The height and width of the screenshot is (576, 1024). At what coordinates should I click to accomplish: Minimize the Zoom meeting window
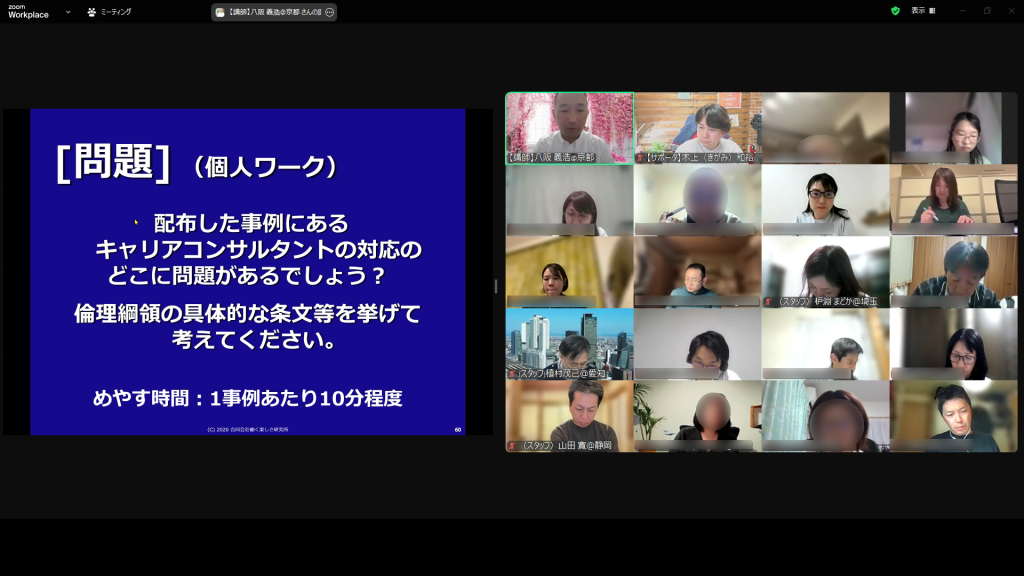[x=962, y=11]
